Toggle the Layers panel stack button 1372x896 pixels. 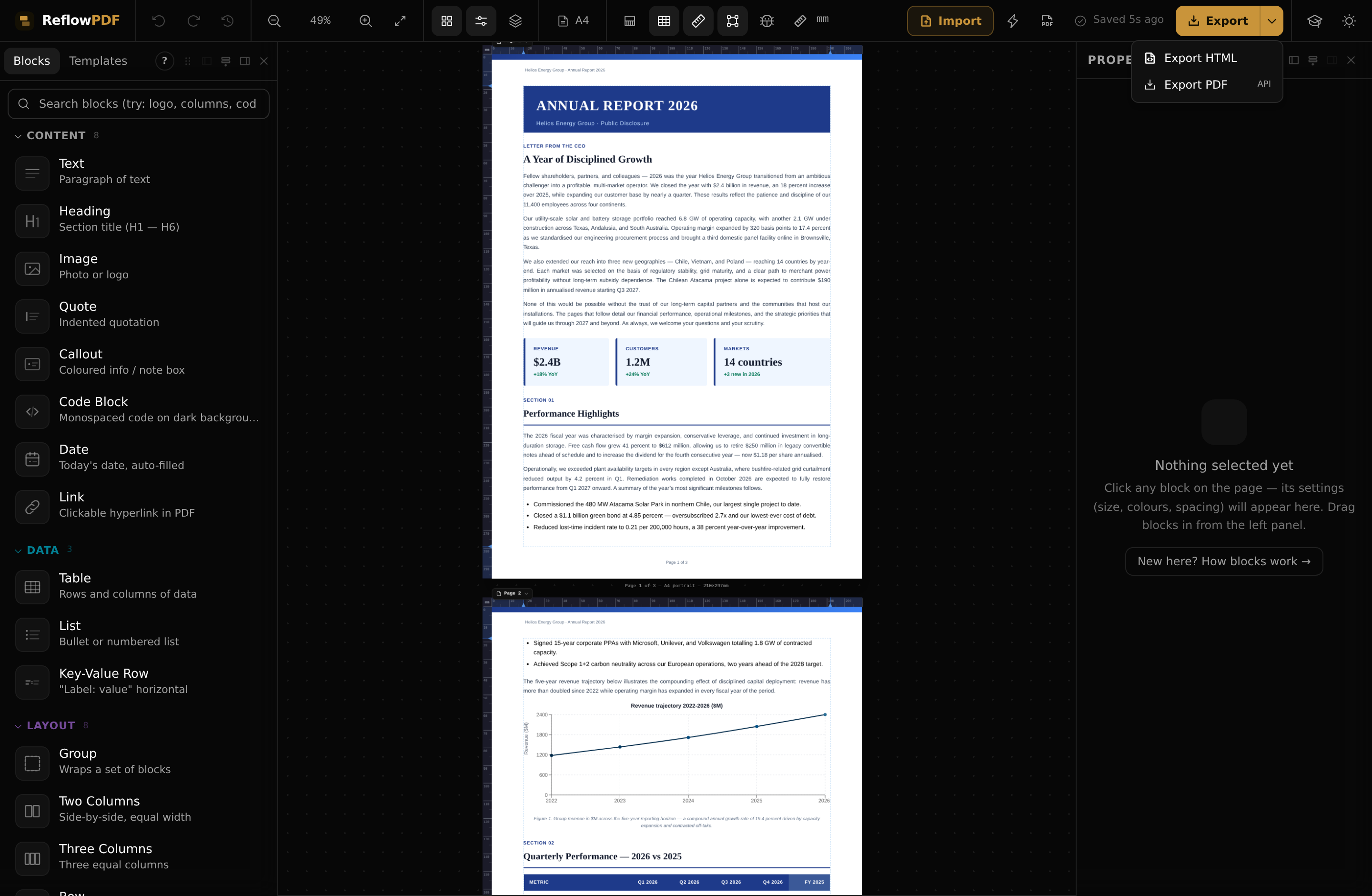click(515, 21)
